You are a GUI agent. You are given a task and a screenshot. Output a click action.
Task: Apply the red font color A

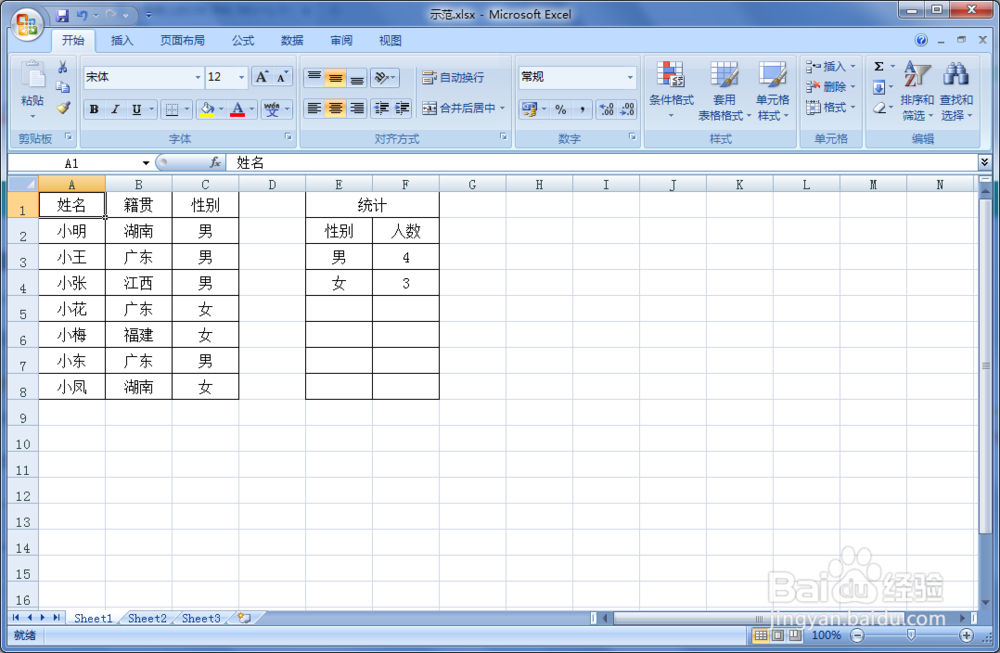[x=237, y=109]
